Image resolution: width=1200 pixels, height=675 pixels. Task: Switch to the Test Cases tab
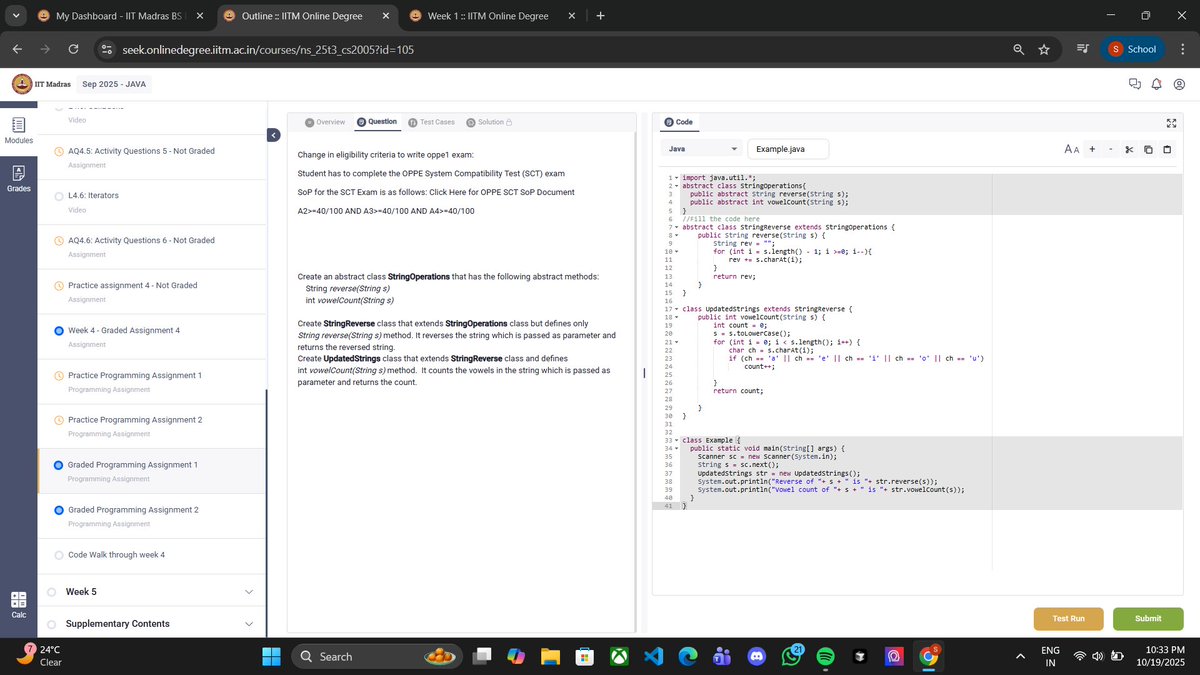[x=431, y=122]
